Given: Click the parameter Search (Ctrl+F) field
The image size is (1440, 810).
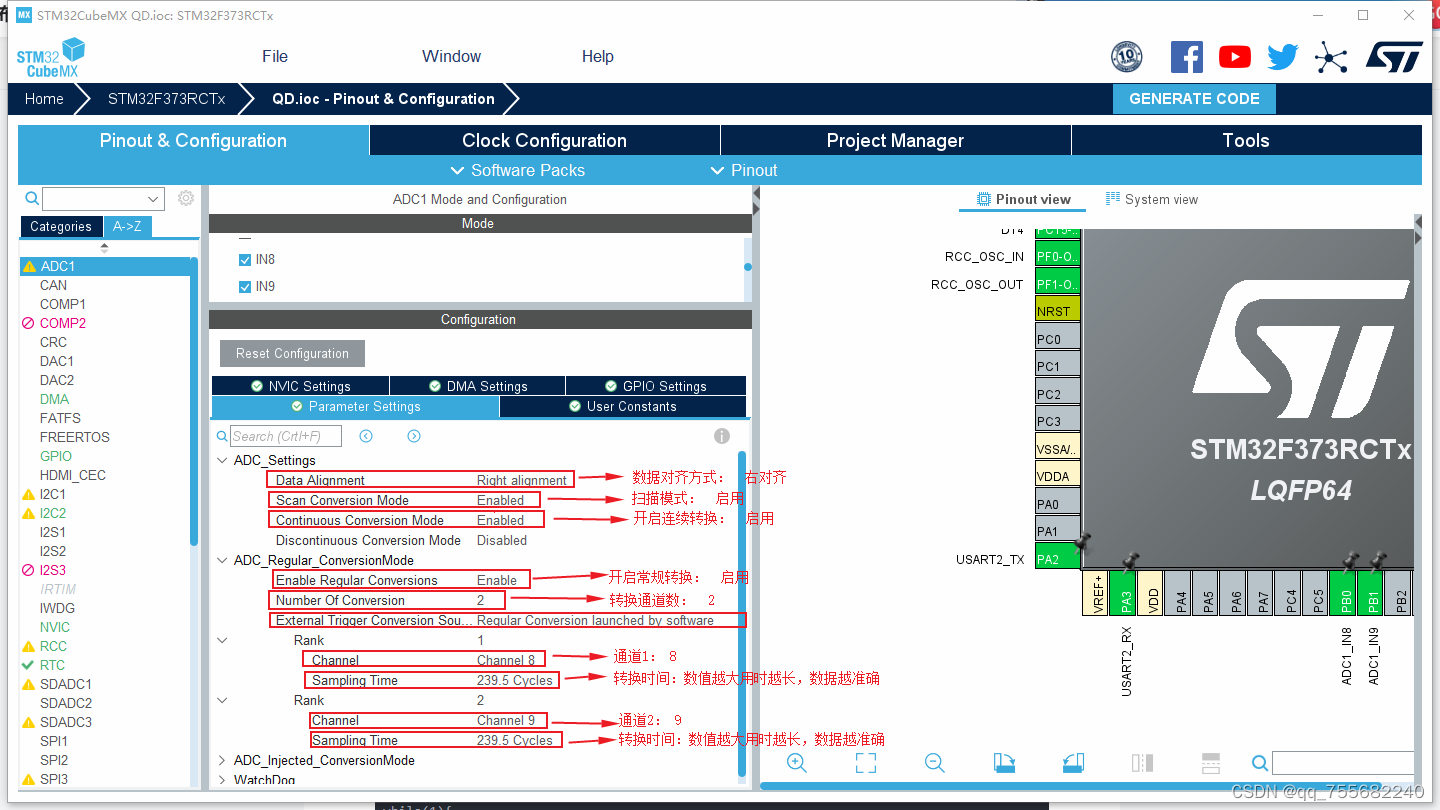Looking at the screenshot, I should point(286,436).
